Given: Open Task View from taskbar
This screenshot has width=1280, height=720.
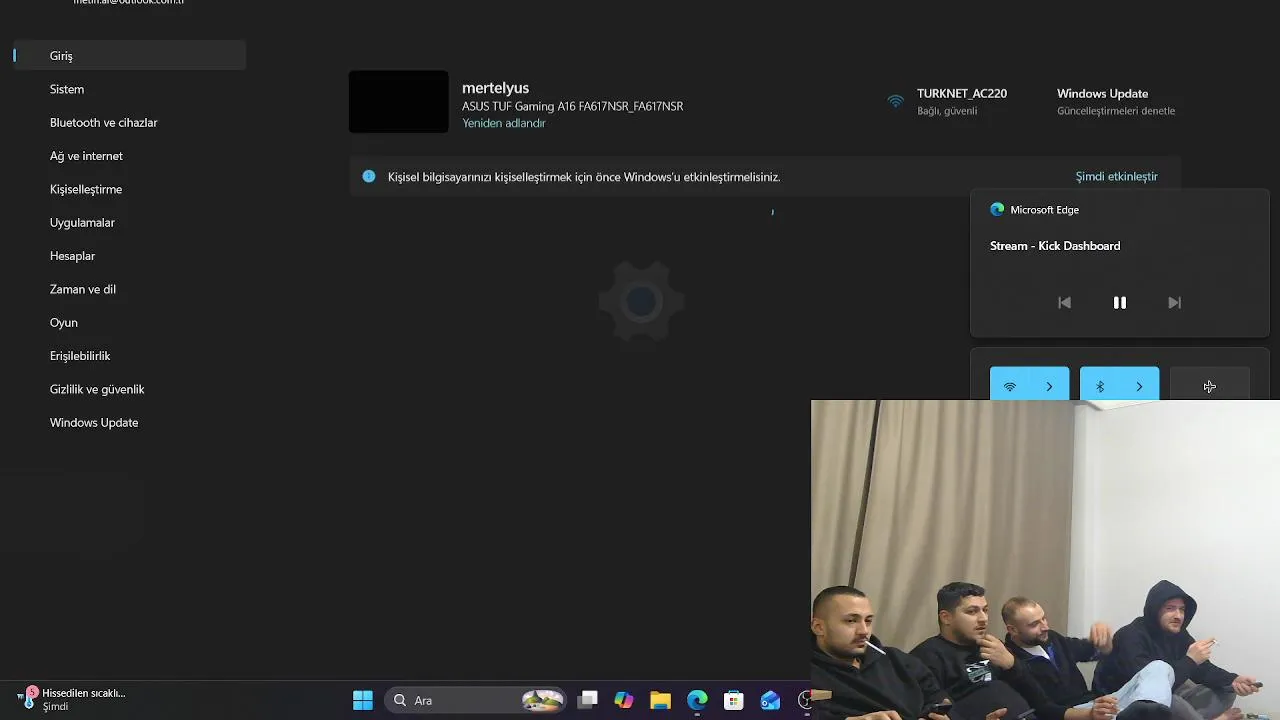Looking at the screenshot, I should 588,700.
